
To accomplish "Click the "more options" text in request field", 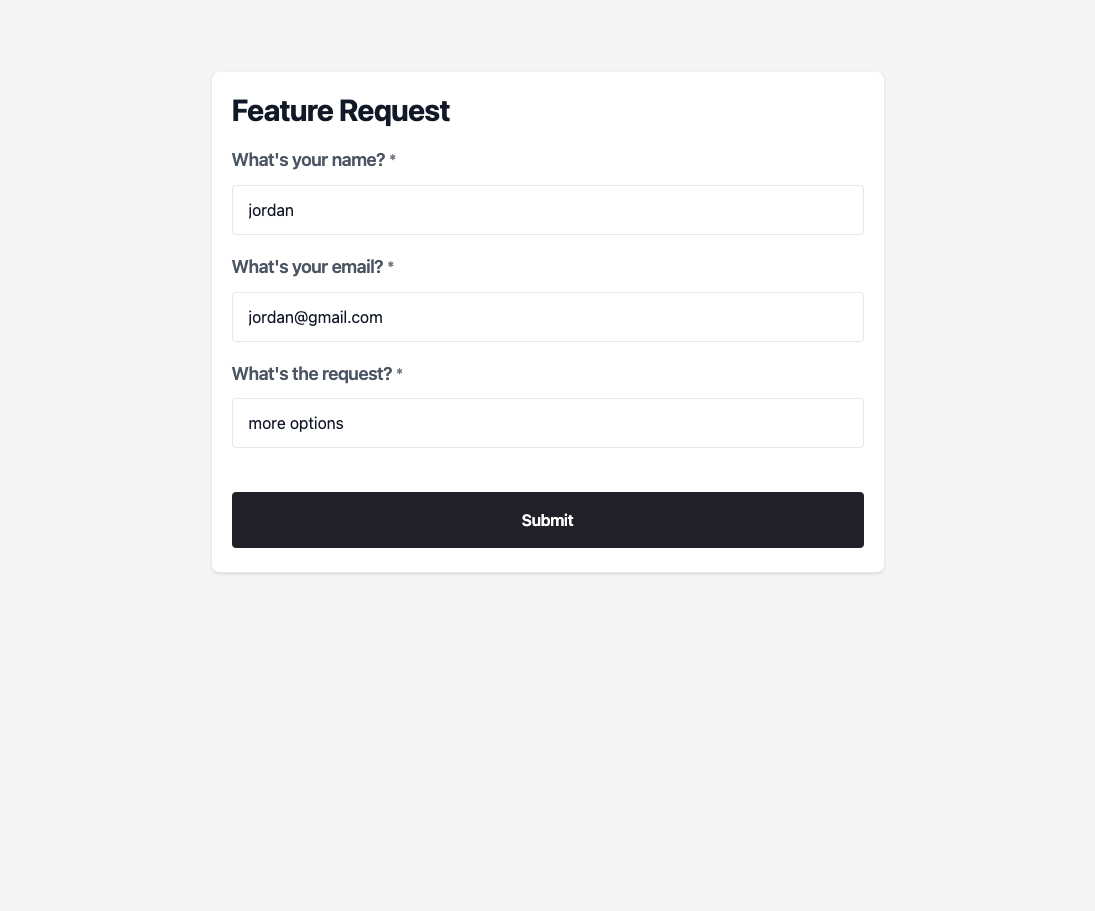I will (296, 423).
